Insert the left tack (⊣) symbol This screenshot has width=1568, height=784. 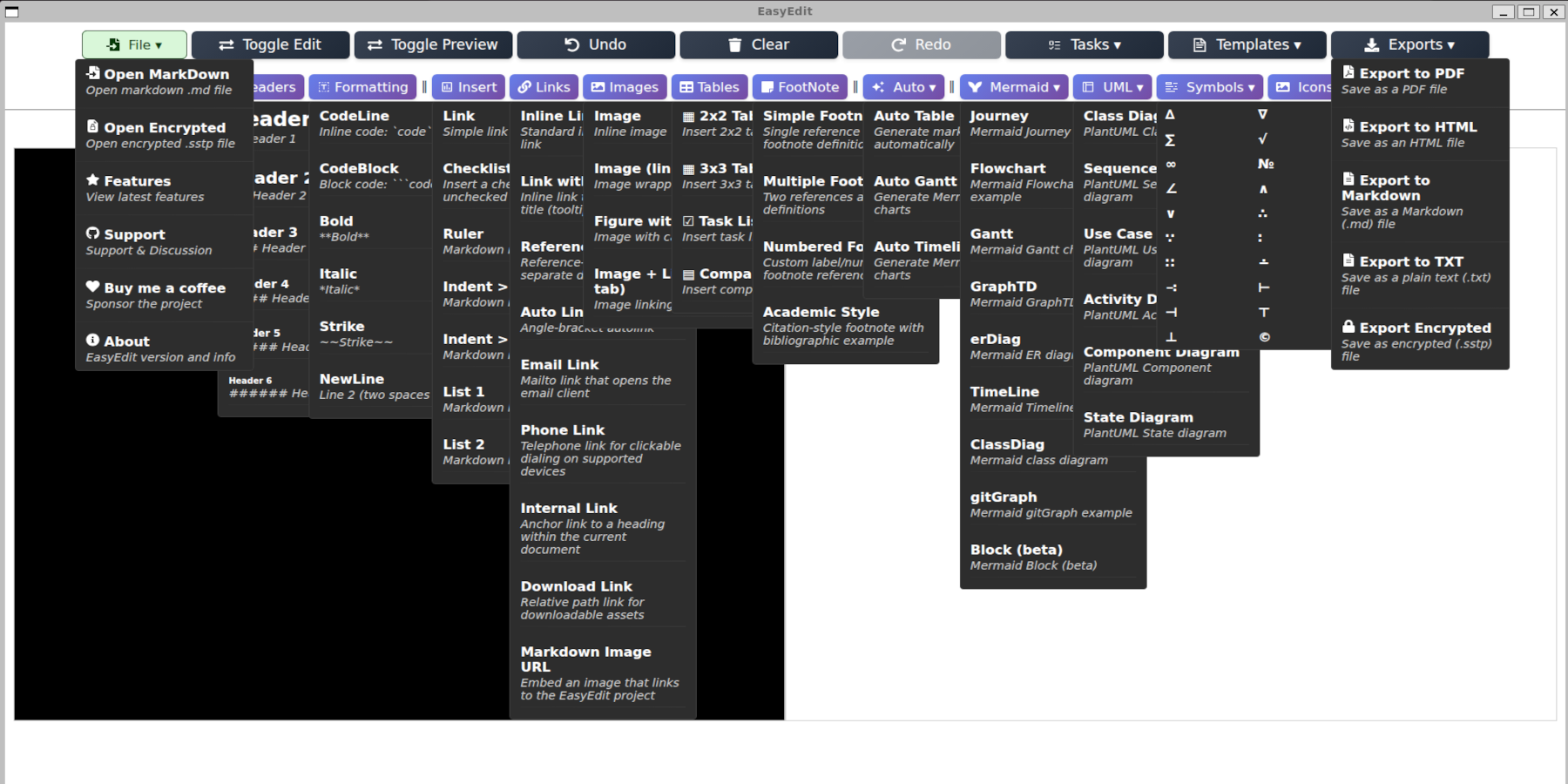(1170, 312)
